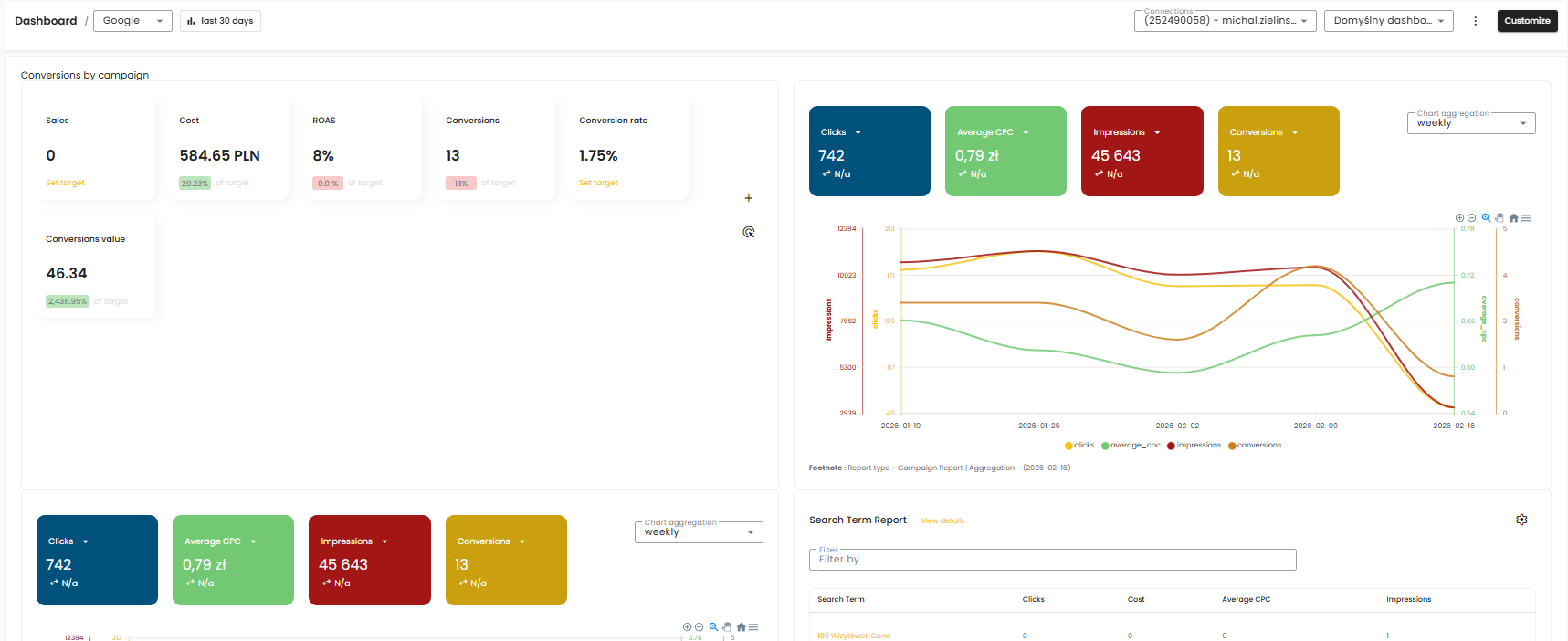Toggle the clicks series in chart legend
This screenshot has height=641, width=1568.
point(1079,446)
